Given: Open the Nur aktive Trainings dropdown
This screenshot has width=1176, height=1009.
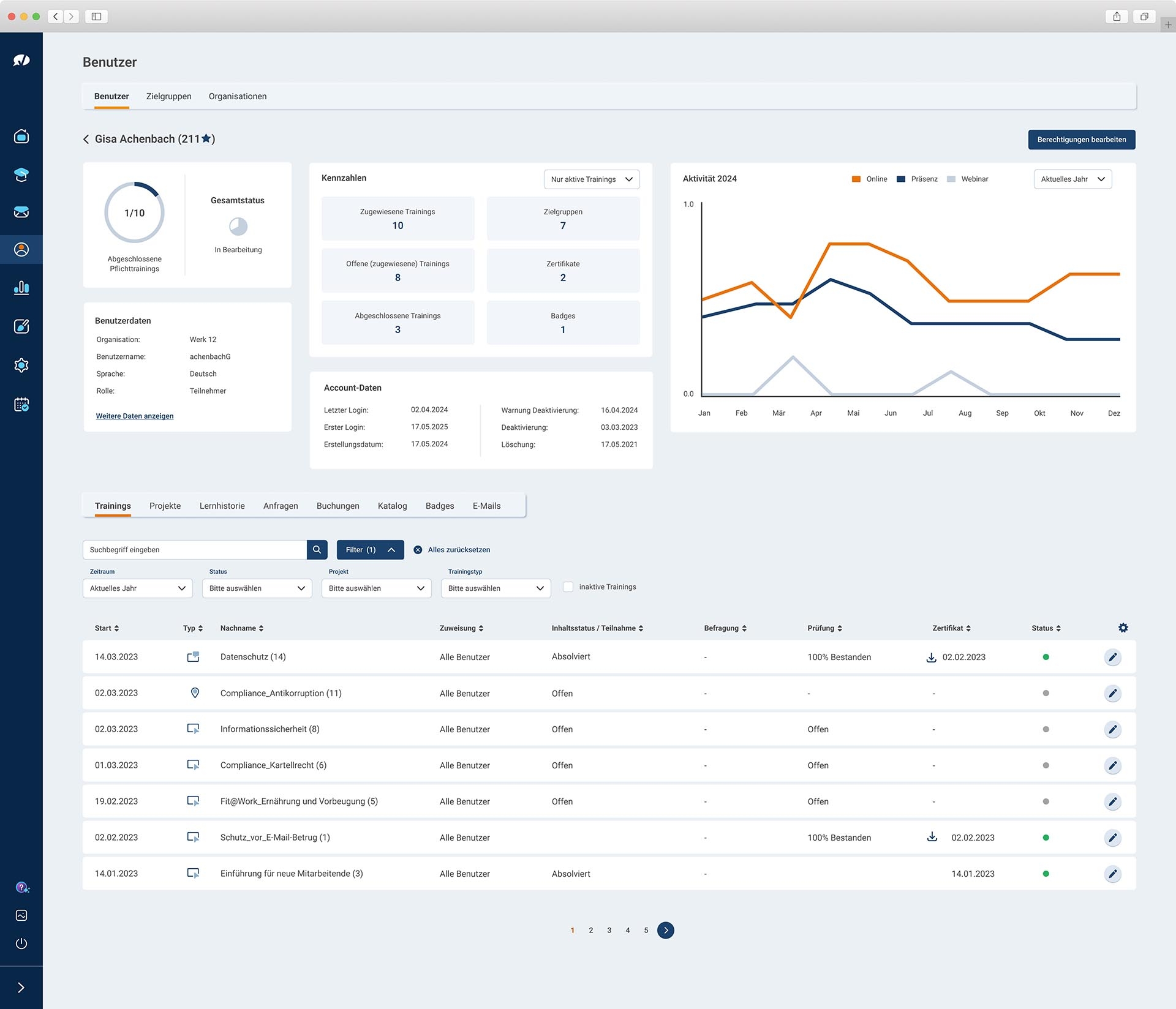Looking at the screenshot, I should coord(591,179).
